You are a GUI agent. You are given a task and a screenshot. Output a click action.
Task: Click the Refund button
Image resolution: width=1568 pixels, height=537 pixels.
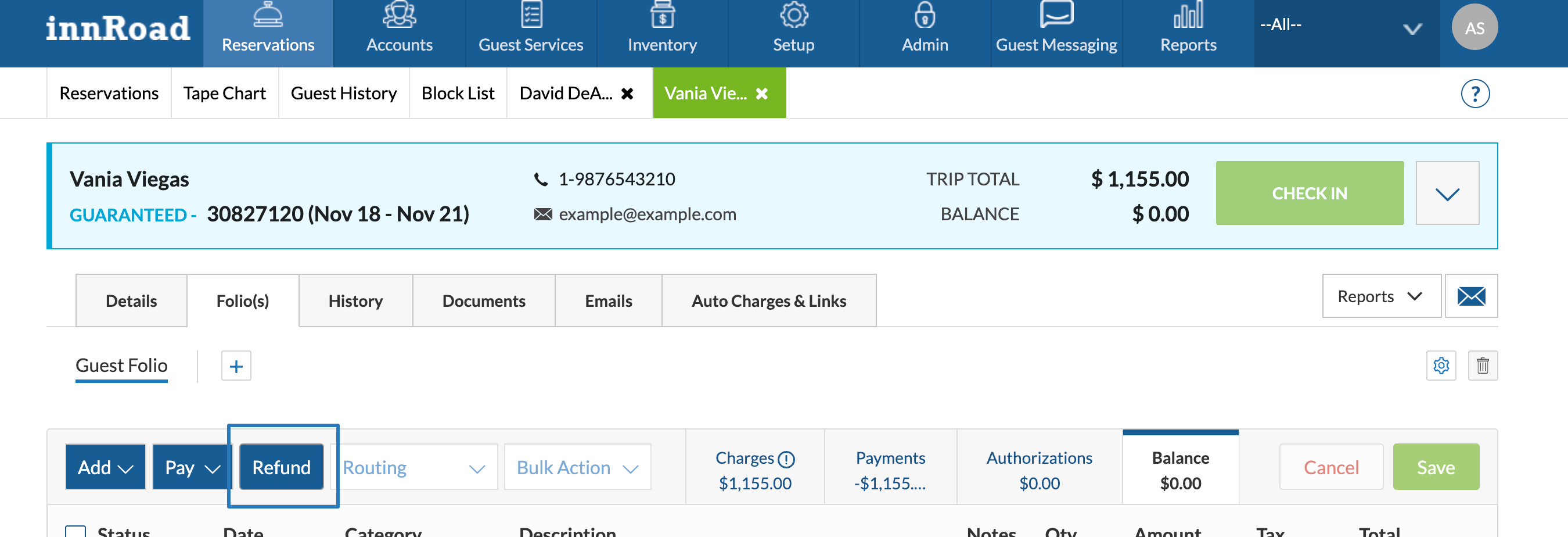[282, 467]
